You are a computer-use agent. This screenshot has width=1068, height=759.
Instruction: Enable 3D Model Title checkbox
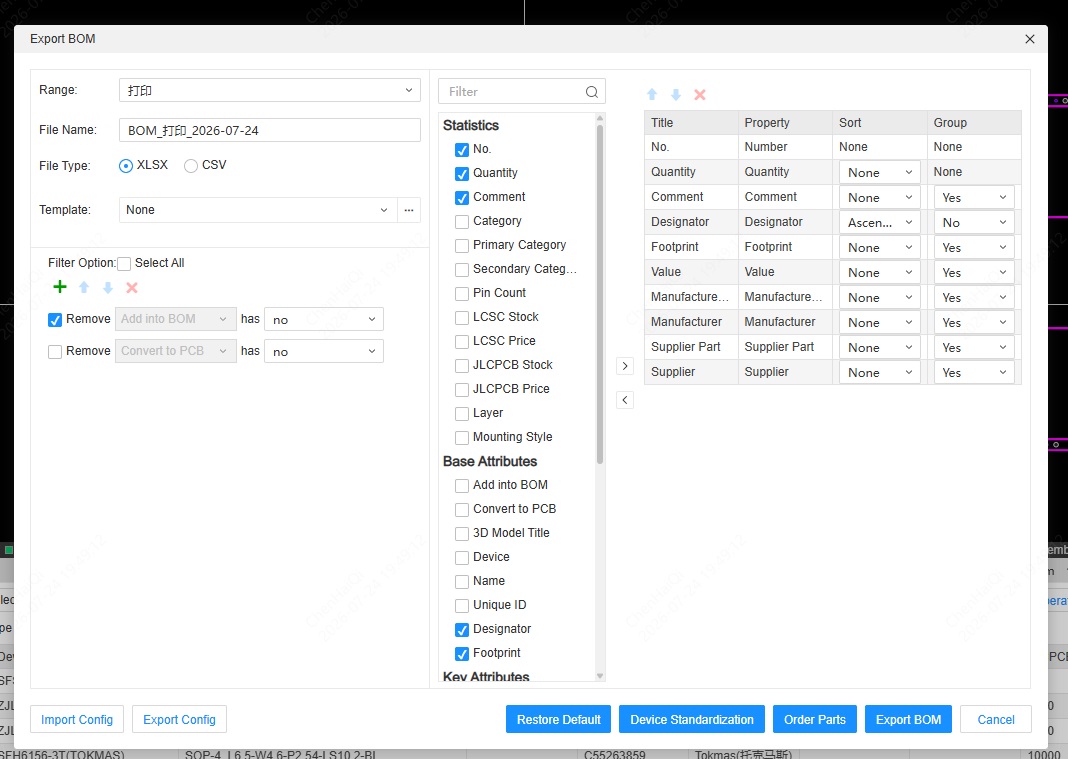click(x=462, y=533)
